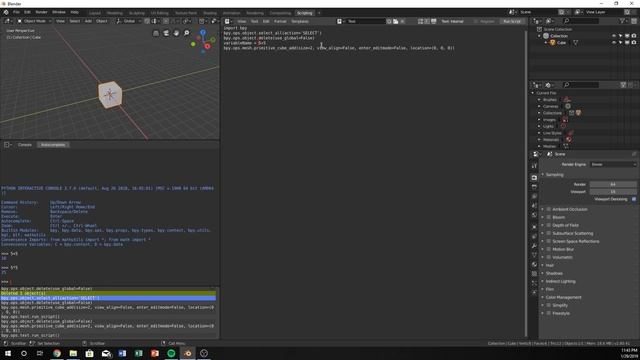
Task: Click the new text file icon in text editor
Action: (x=389, y=21)
